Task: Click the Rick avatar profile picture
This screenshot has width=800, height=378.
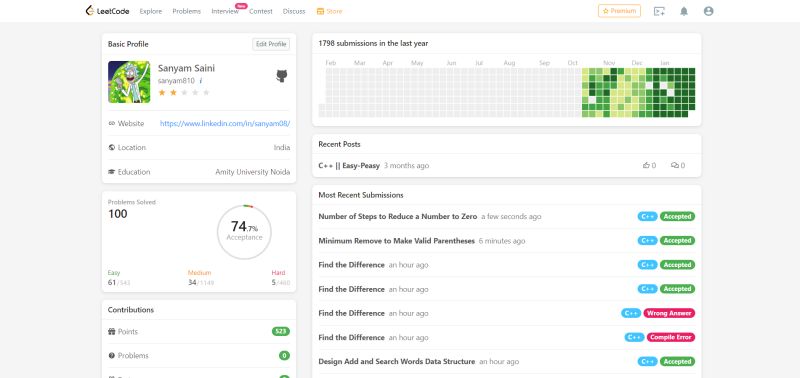Action: (x=129, y=82)
